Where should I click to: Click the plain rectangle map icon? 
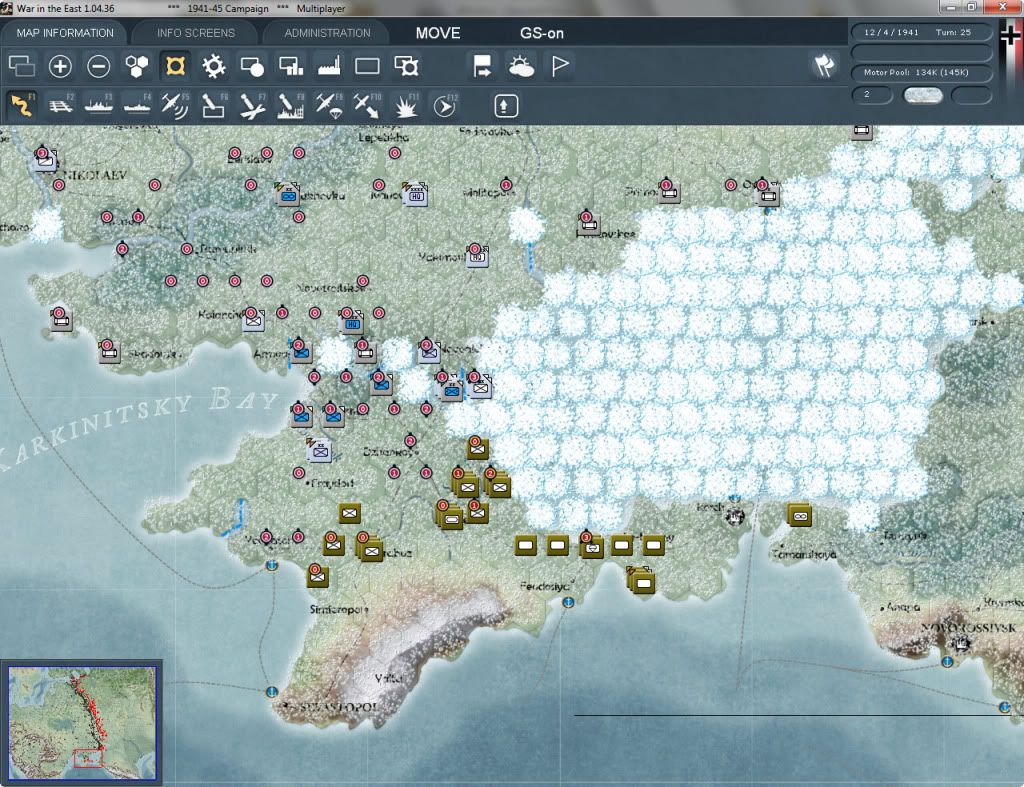367,66
